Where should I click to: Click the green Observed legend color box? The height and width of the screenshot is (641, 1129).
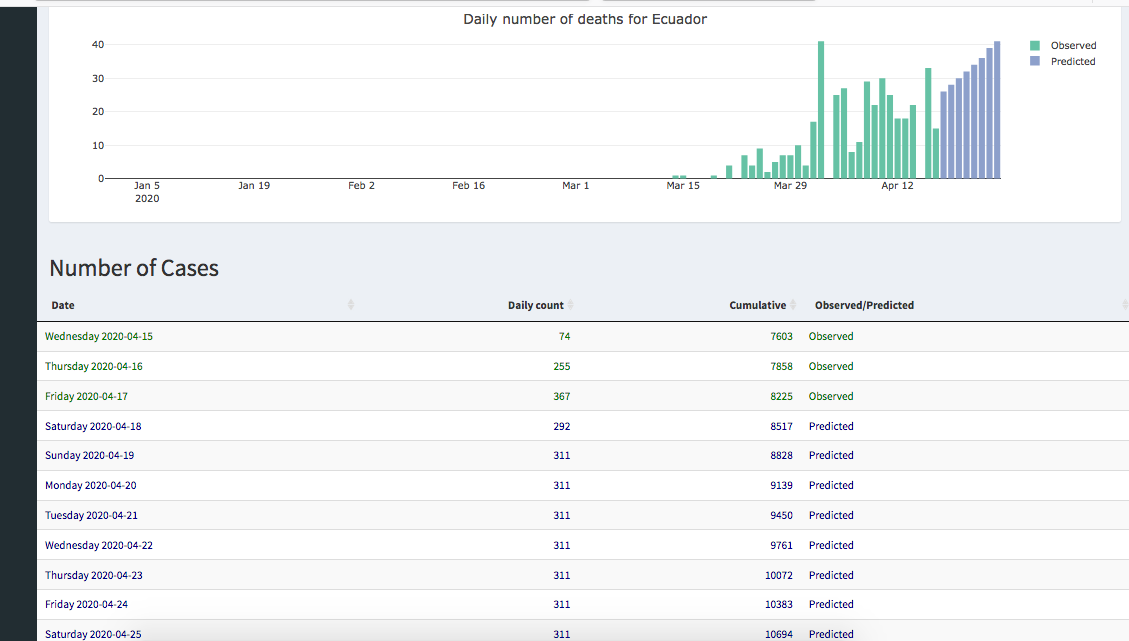(1035, 46)
